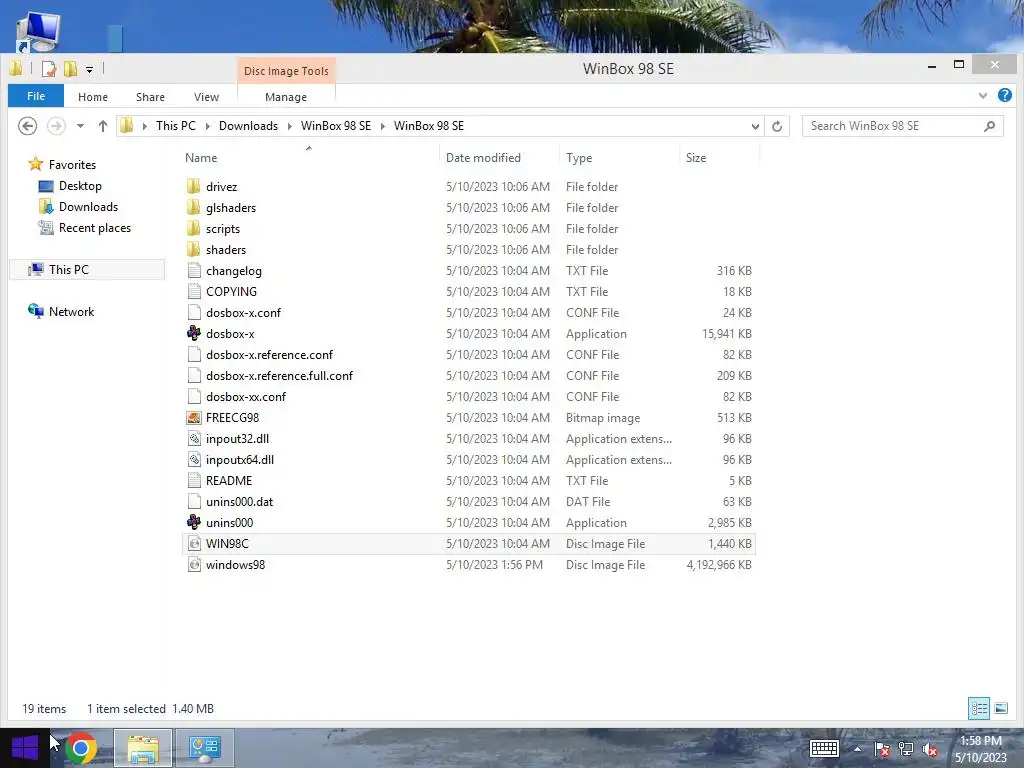Open the touch keyboard tray icon
1024x768 pixels.
pyautogui.click(x=824, y=748)
